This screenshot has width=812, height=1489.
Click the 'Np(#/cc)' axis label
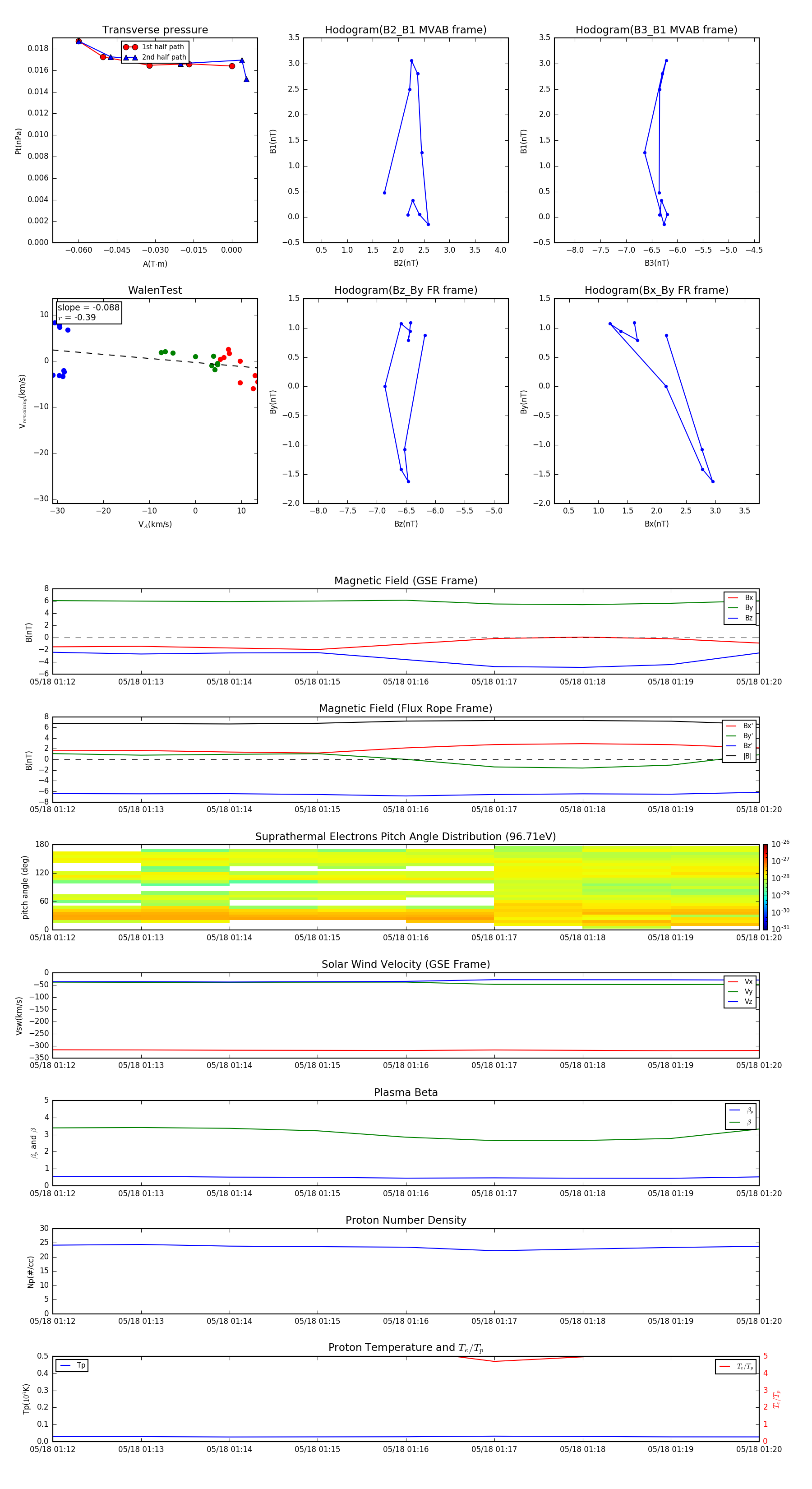click(x=31, y=1272)
